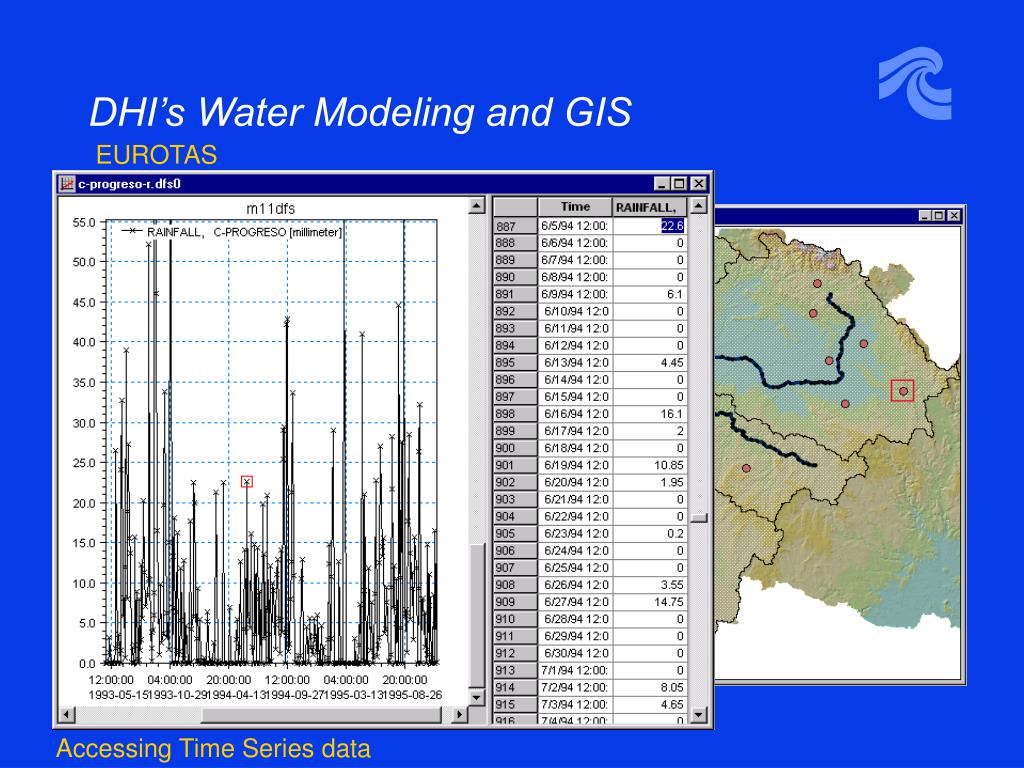
Task: Click the zero rainfall value in row 888
Action: 650,243
